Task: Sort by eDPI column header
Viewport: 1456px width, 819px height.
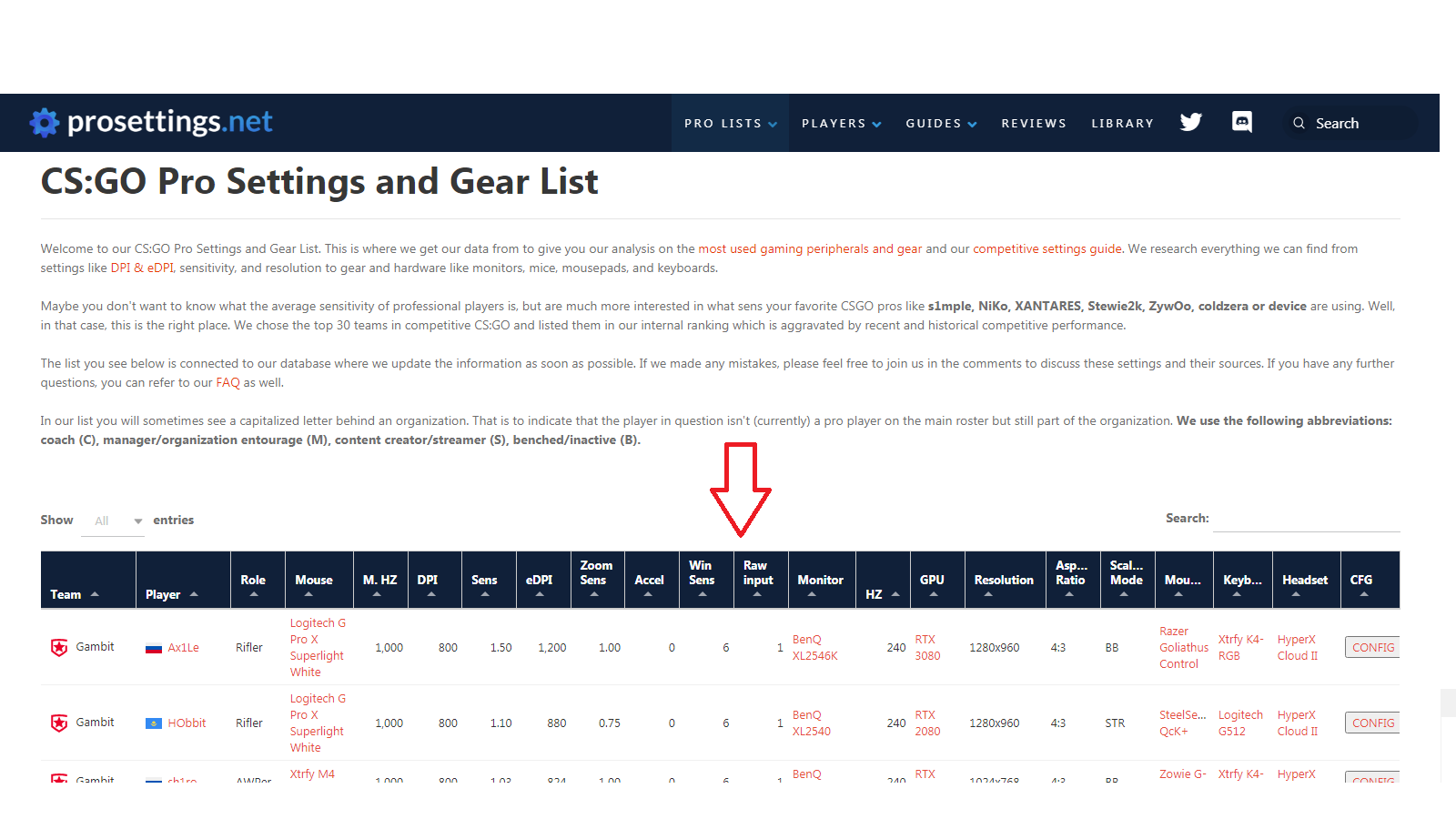Action: click(x=543, y=580)
